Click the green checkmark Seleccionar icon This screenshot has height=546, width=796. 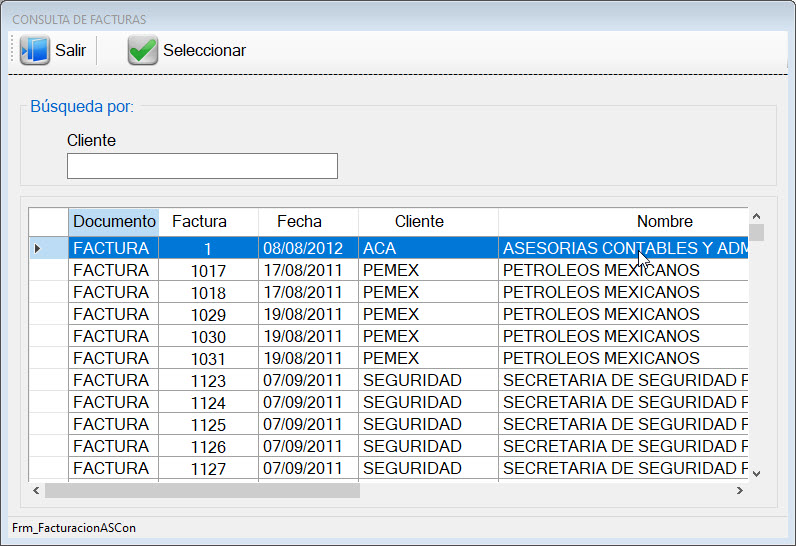pyautogui.click(x=143, y=50)
